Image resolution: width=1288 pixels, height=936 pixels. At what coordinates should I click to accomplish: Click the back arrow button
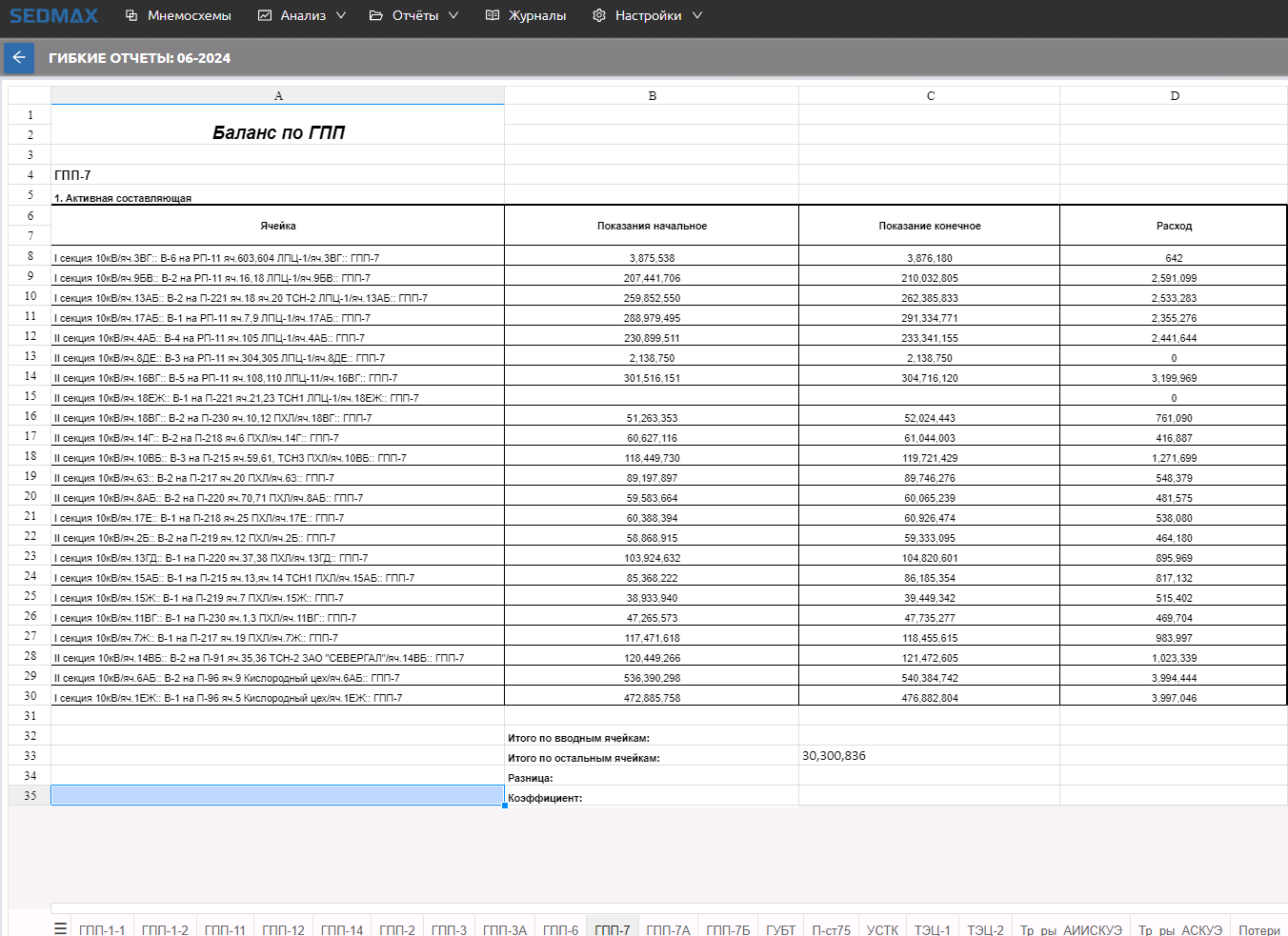point(19,58)
